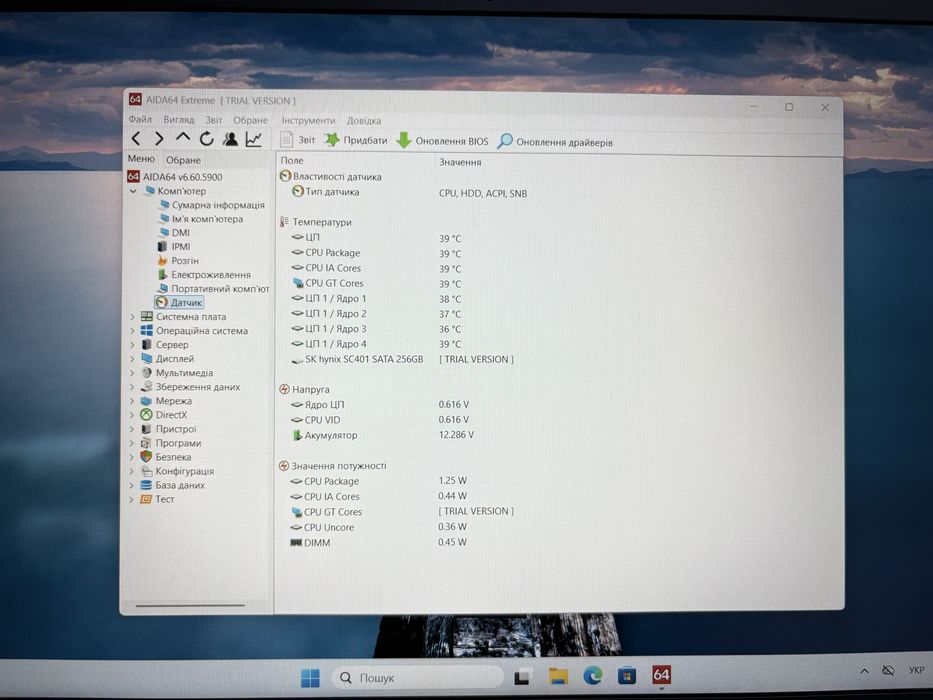Click the Back navigation arrow
The image size is (933, 700).
pos(136,139)
